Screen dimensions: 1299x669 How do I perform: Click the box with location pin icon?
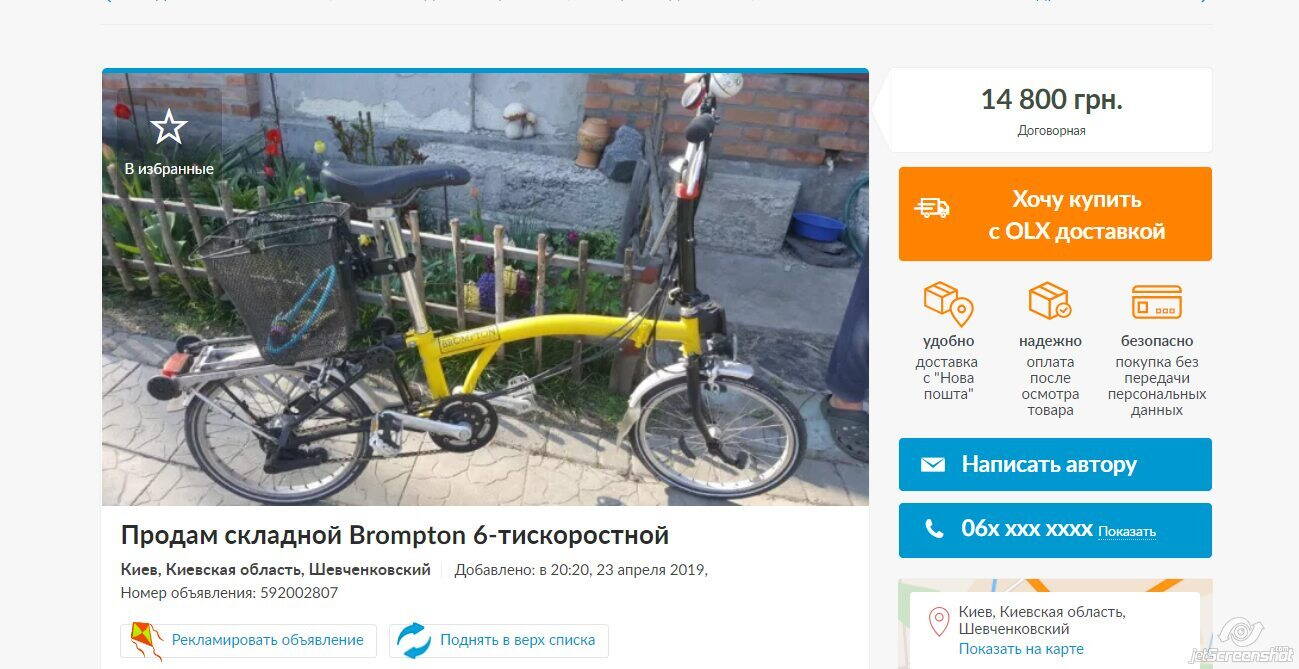click(x=948, y=303)
